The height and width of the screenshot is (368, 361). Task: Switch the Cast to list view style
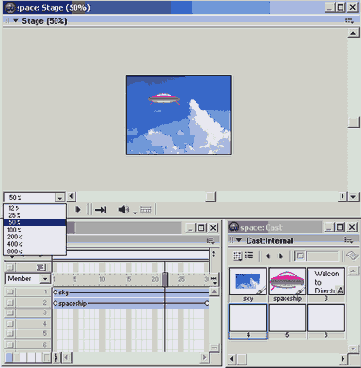point(249,256)
